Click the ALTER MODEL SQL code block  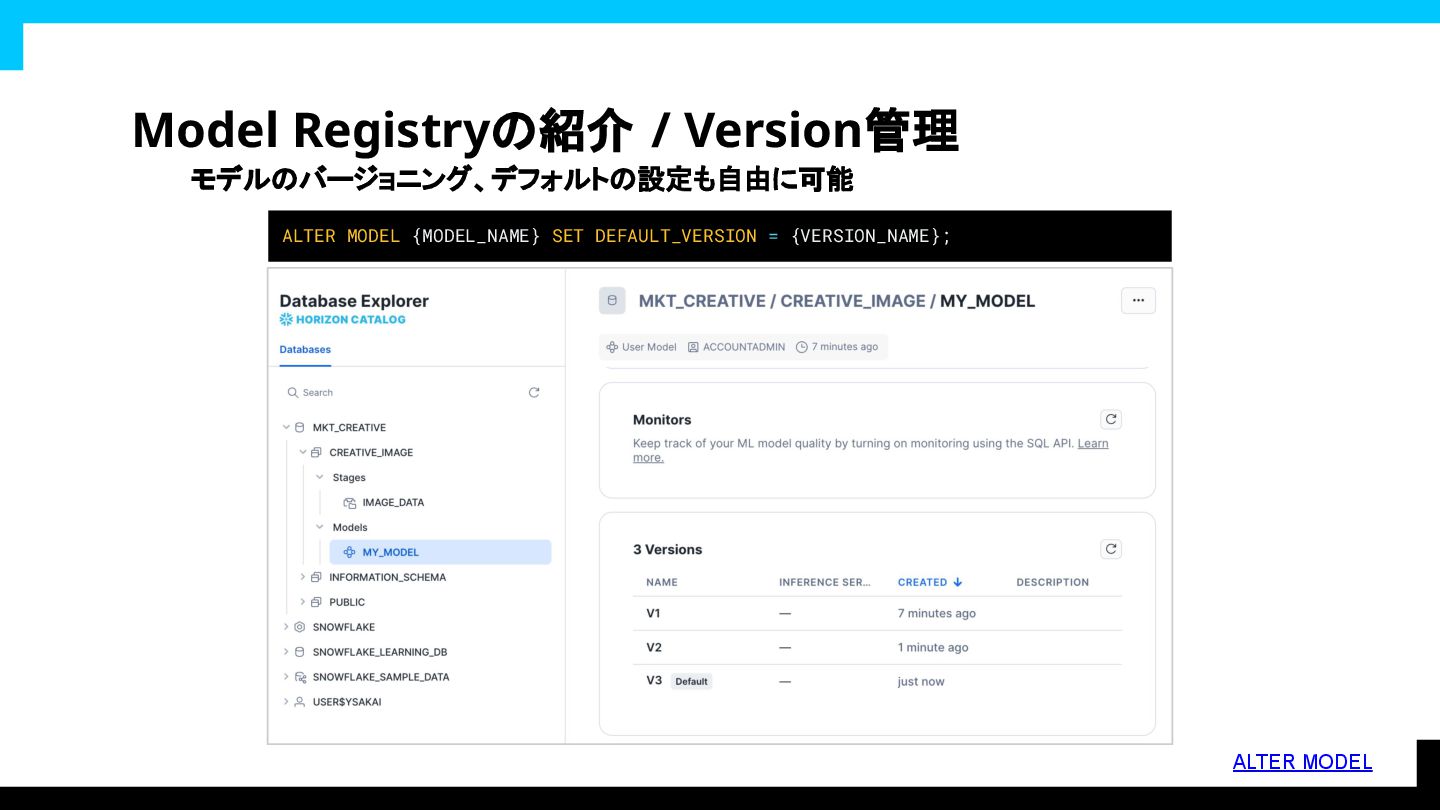pos(720,236)
